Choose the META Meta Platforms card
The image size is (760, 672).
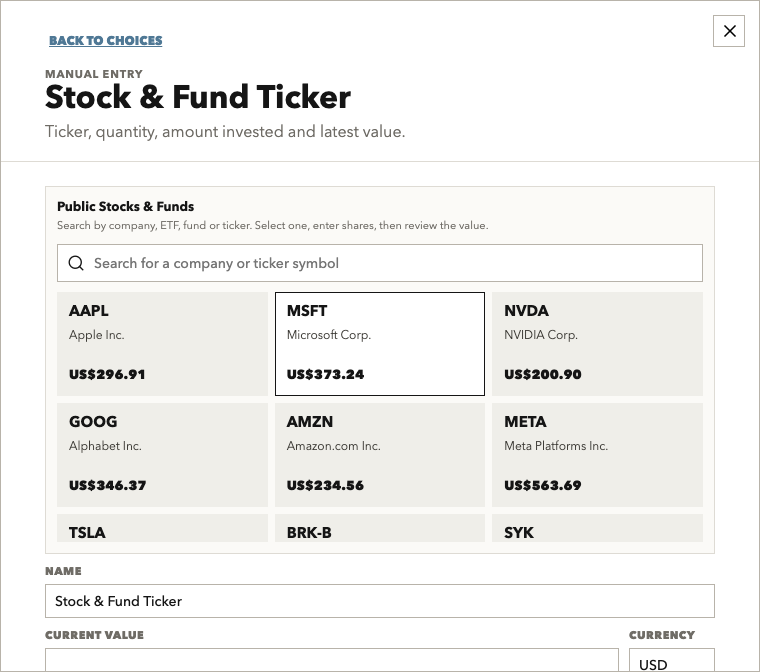[597, 455]
